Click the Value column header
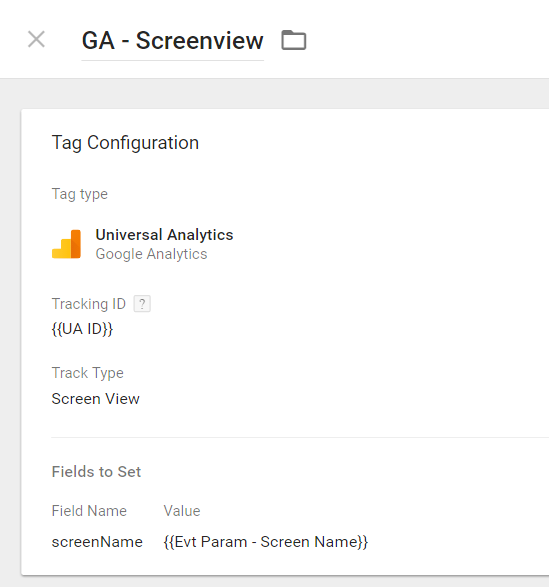 pos(182,511)
